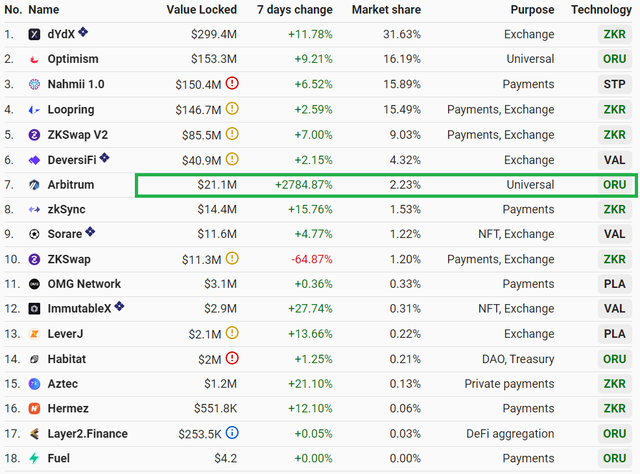The width and height of the screenshot is (640, 474).
Task: Click the STP technology badge for Nahmii
Action: click(x=615, y=85)
